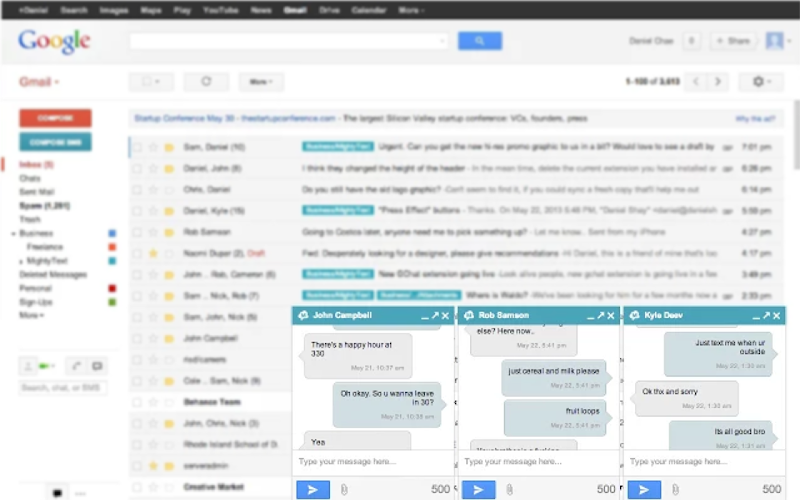Viewport: 800px width, 500px height.
Task: Click the red Compose button
Action: click(56, 118)
